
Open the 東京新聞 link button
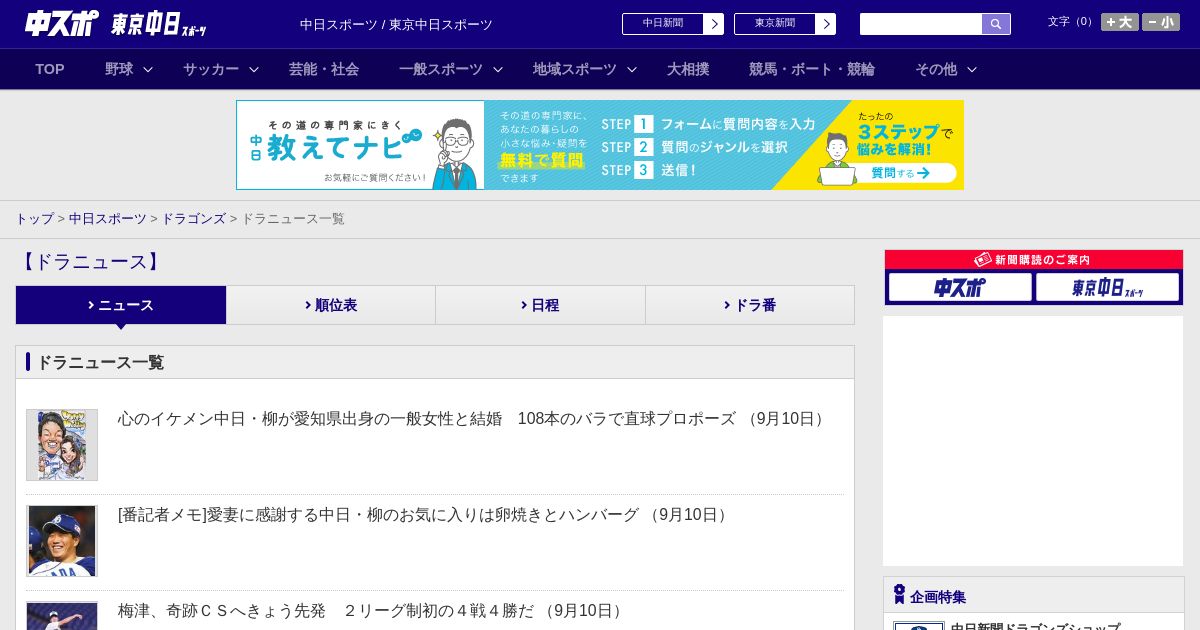[x=775, y=24]
